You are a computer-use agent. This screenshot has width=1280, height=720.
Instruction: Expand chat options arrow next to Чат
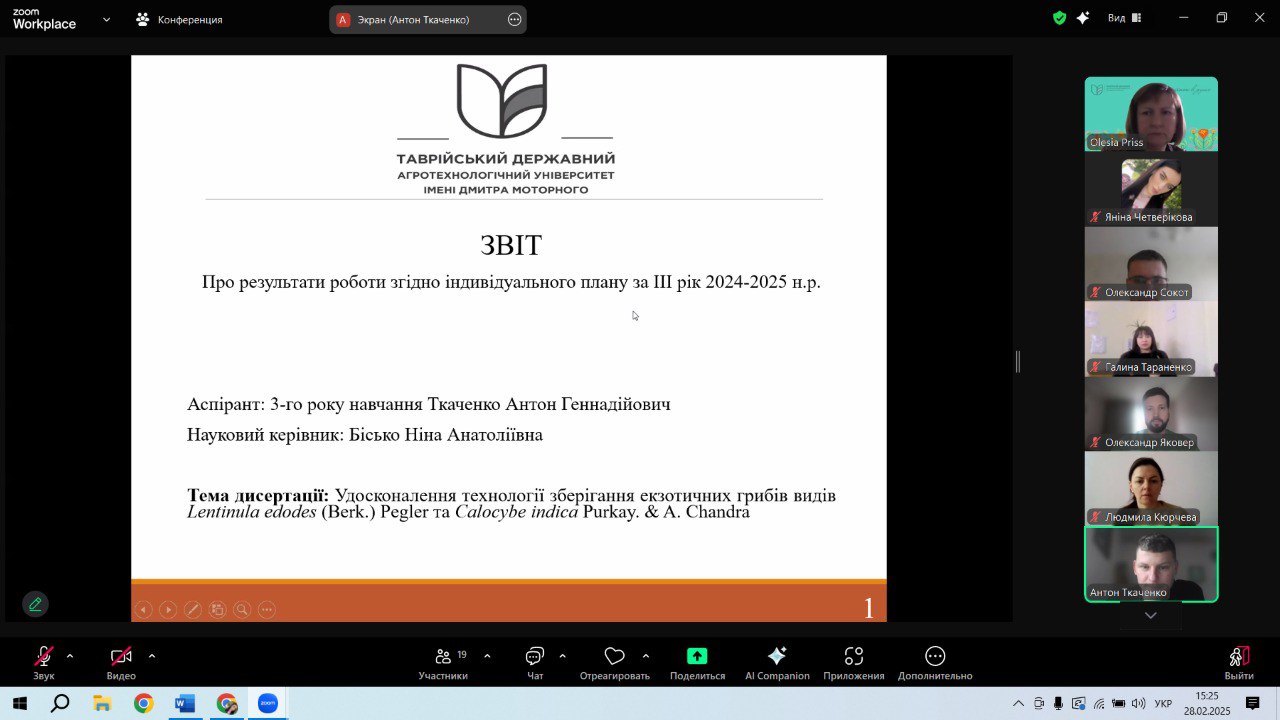(x=562, y=656)
